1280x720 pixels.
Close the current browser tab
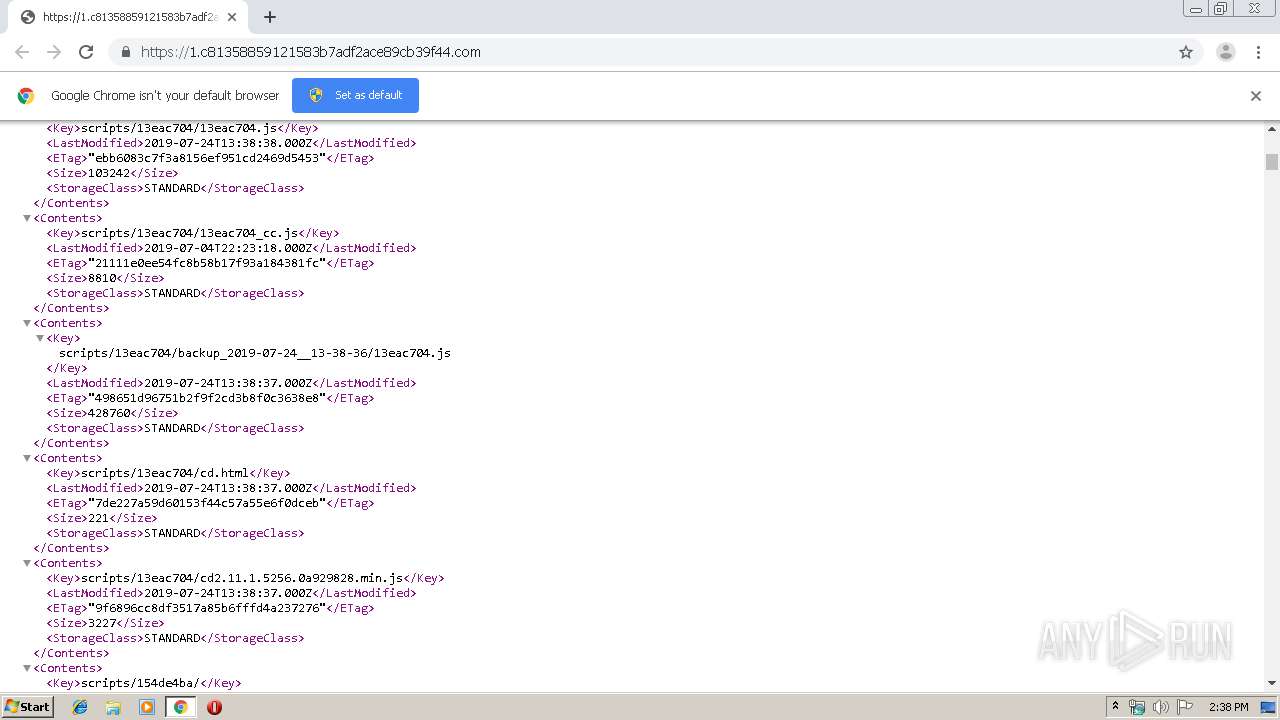point(232,17)
